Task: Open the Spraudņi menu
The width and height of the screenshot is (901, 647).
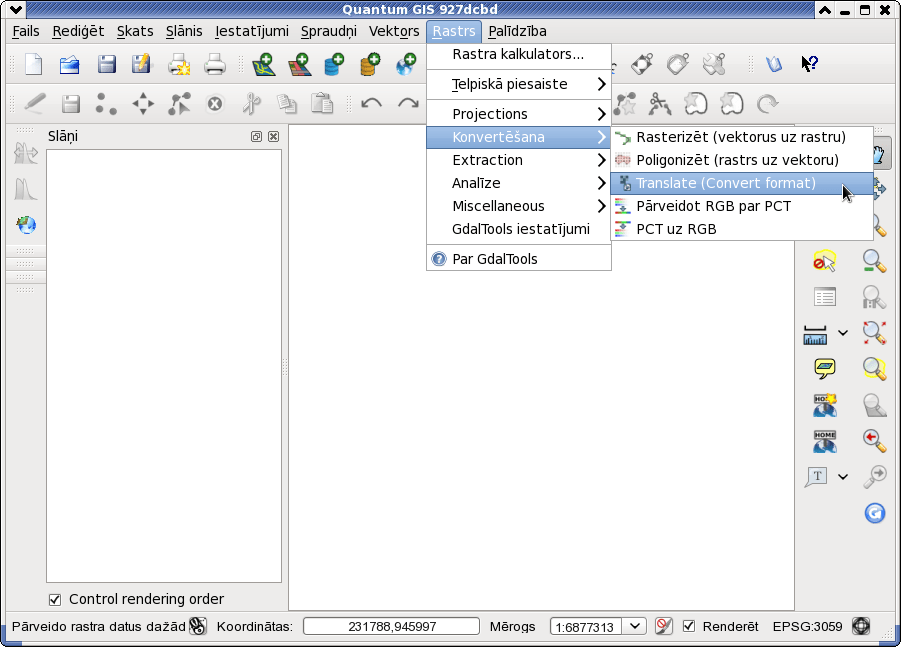Action: [329, 31]
